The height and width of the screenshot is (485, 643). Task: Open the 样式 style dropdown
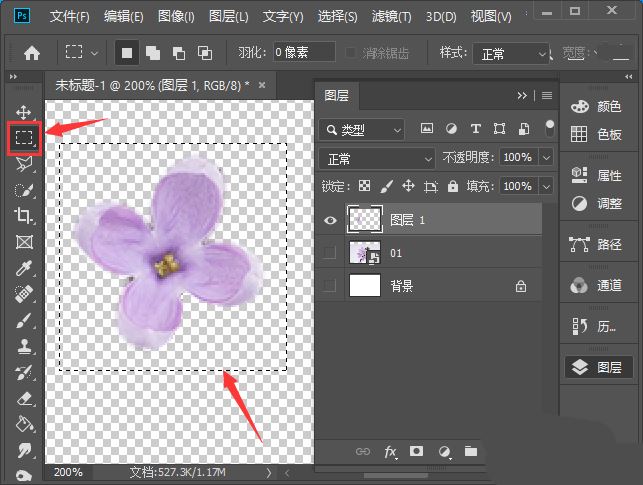click(511, 53)
